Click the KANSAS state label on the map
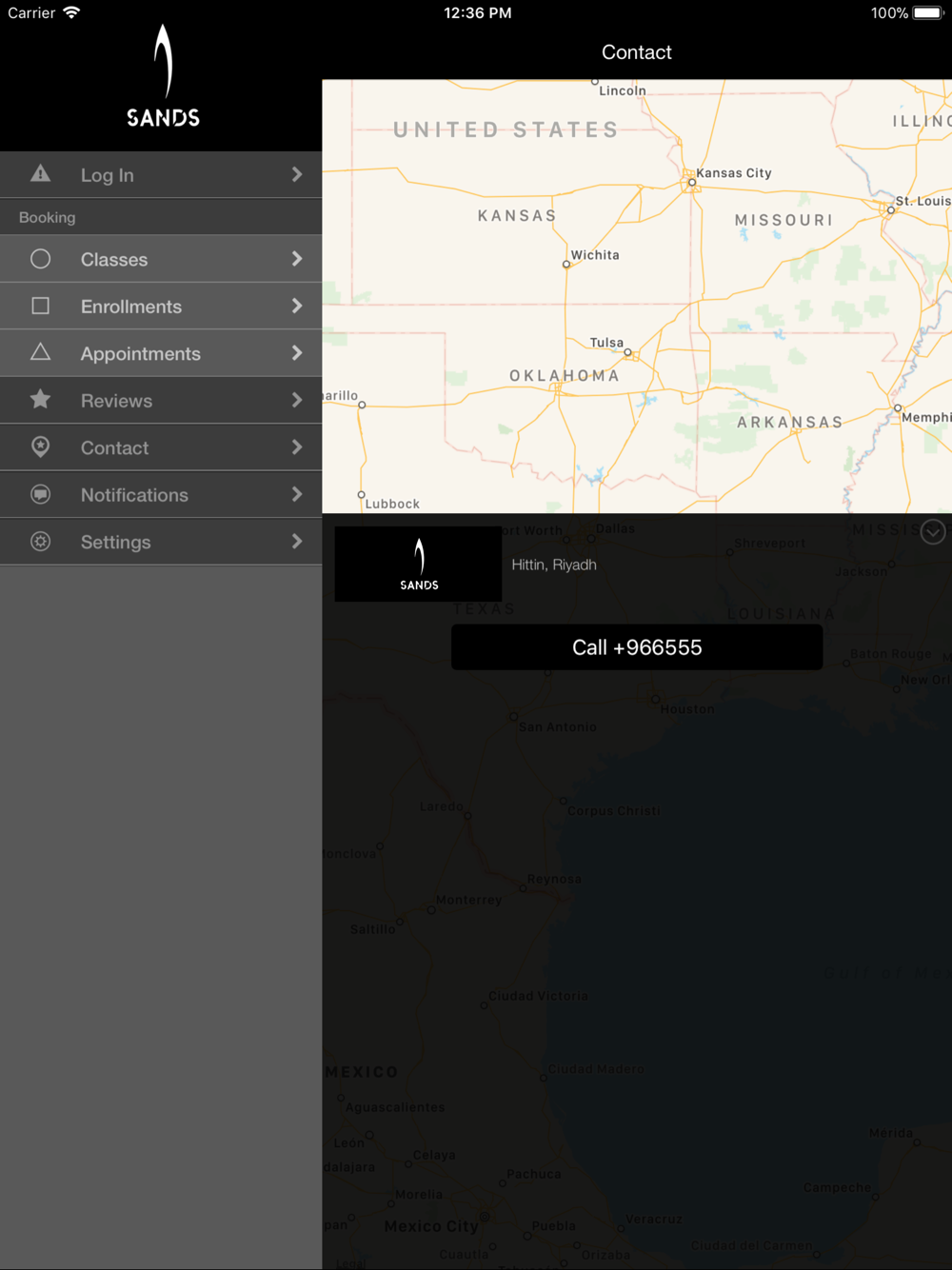Image resolution: width=952 pixels, height=1270 pixels. 517,216
